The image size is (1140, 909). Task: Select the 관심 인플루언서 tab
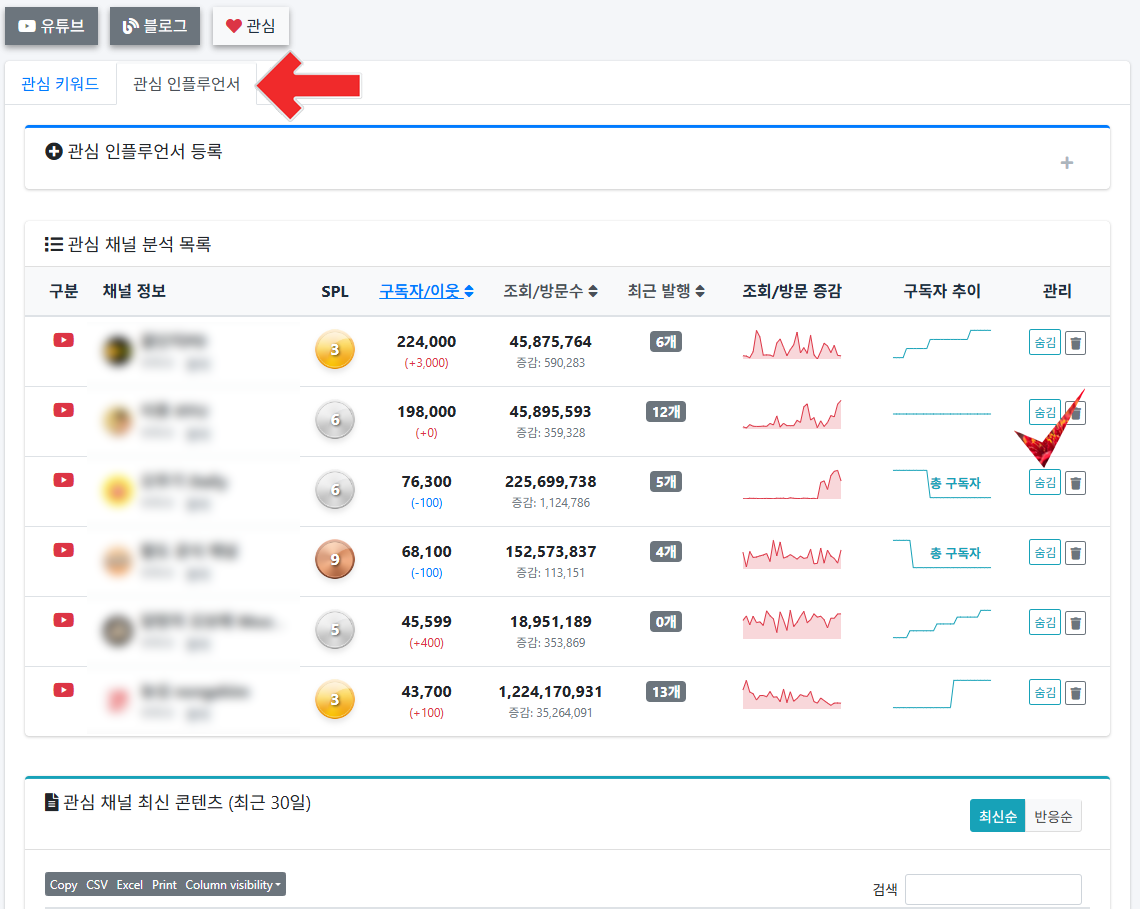click(x=185, y=84)
